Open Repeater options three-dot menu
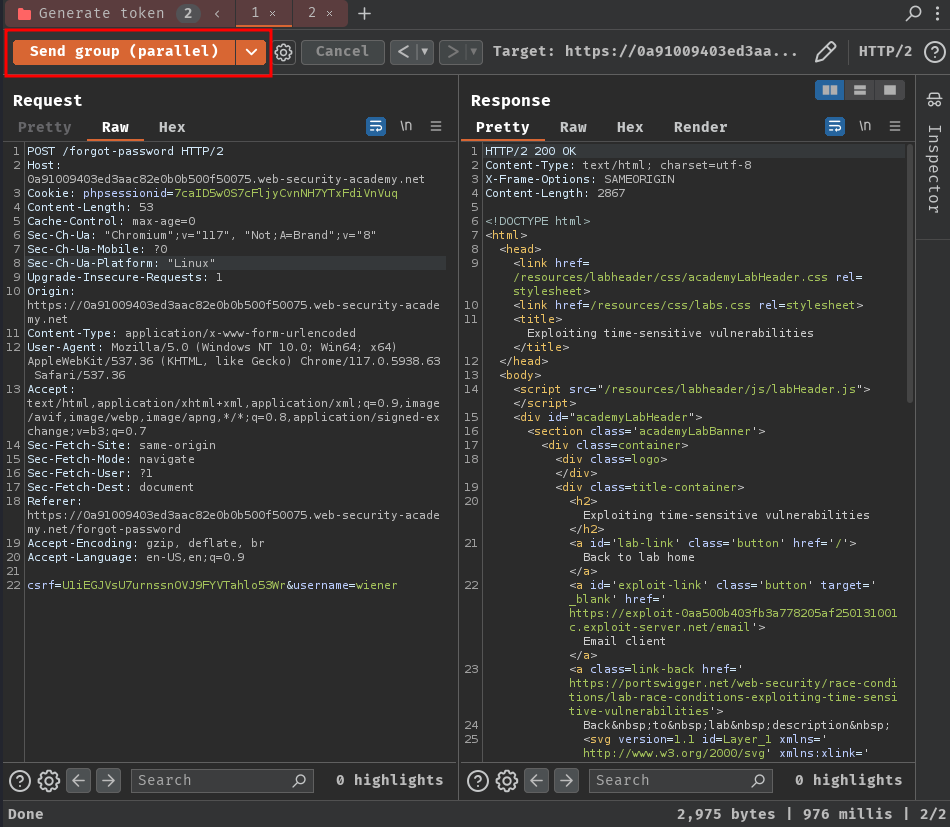The height and width of the screenshot is (827, 950). [x=938, y=13]
